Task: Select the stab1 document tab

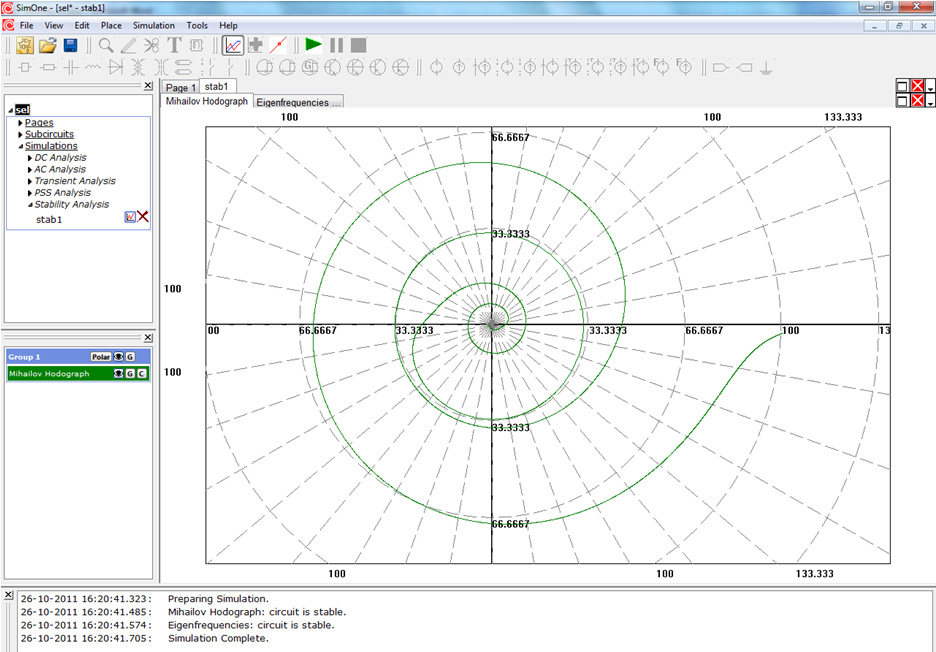Action: point(217,87)
